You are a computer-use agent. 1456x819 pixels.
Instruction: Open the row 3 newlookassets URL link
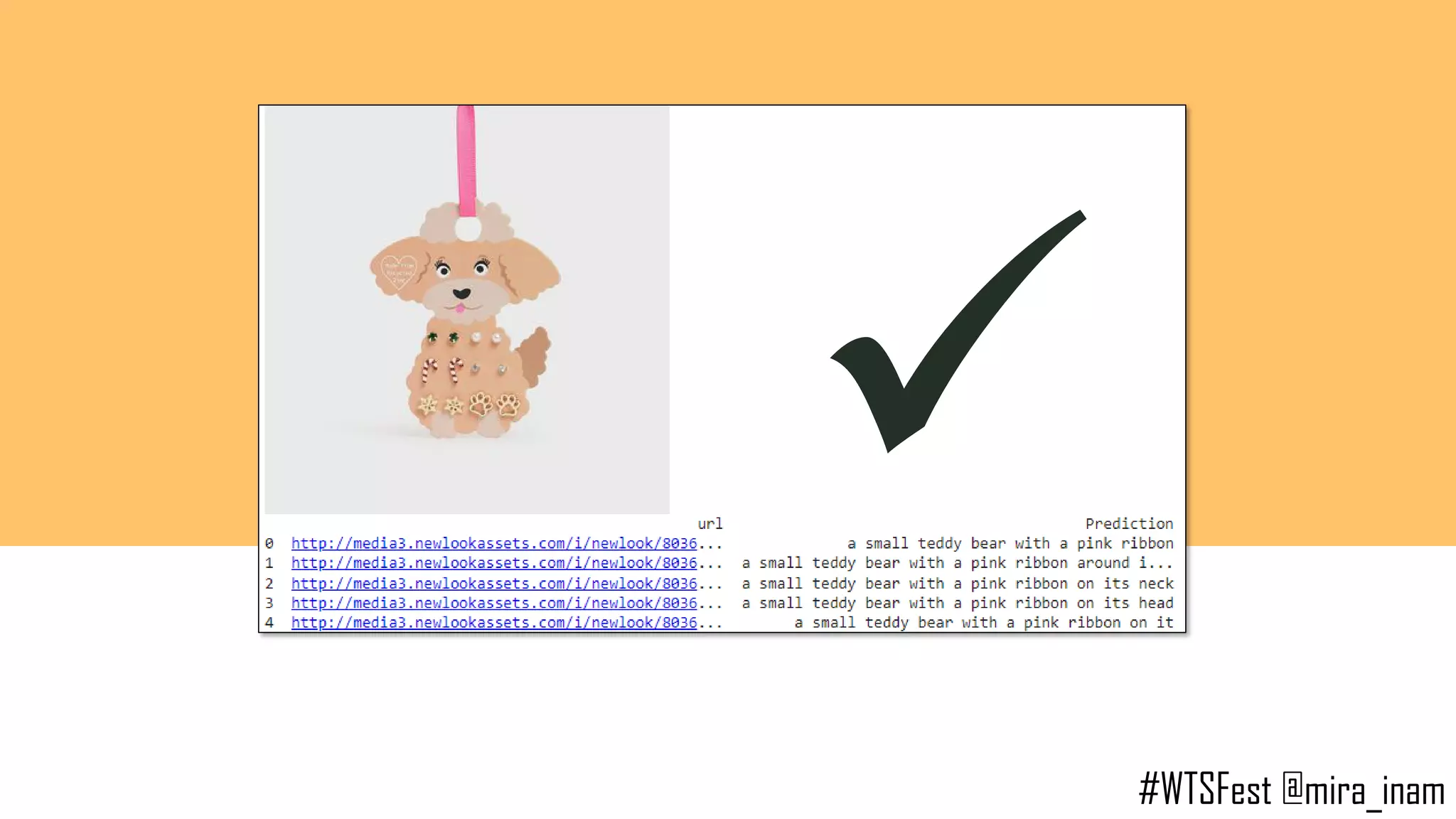[493, 603]
